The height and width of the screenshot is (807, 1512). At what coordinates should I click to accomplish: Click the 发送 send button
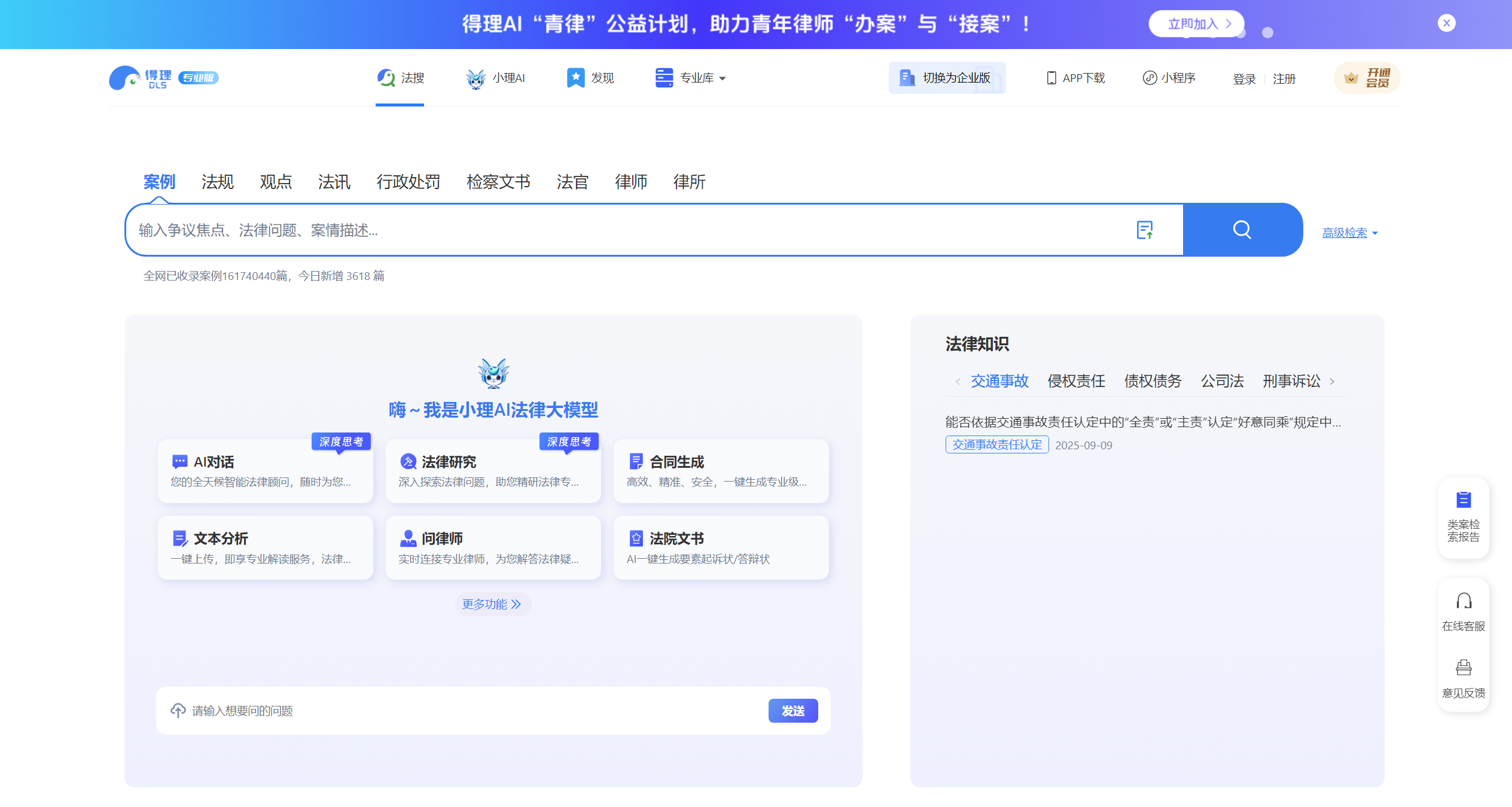click(x=793, y=711)
